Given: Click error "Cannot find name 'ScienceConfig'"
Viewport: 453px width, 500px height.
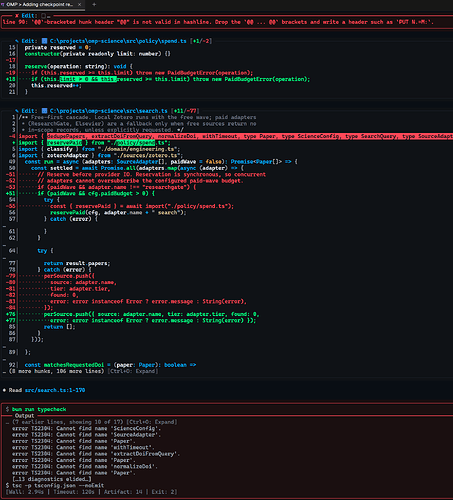Looking at the screenshot, I should coord(86,428).
